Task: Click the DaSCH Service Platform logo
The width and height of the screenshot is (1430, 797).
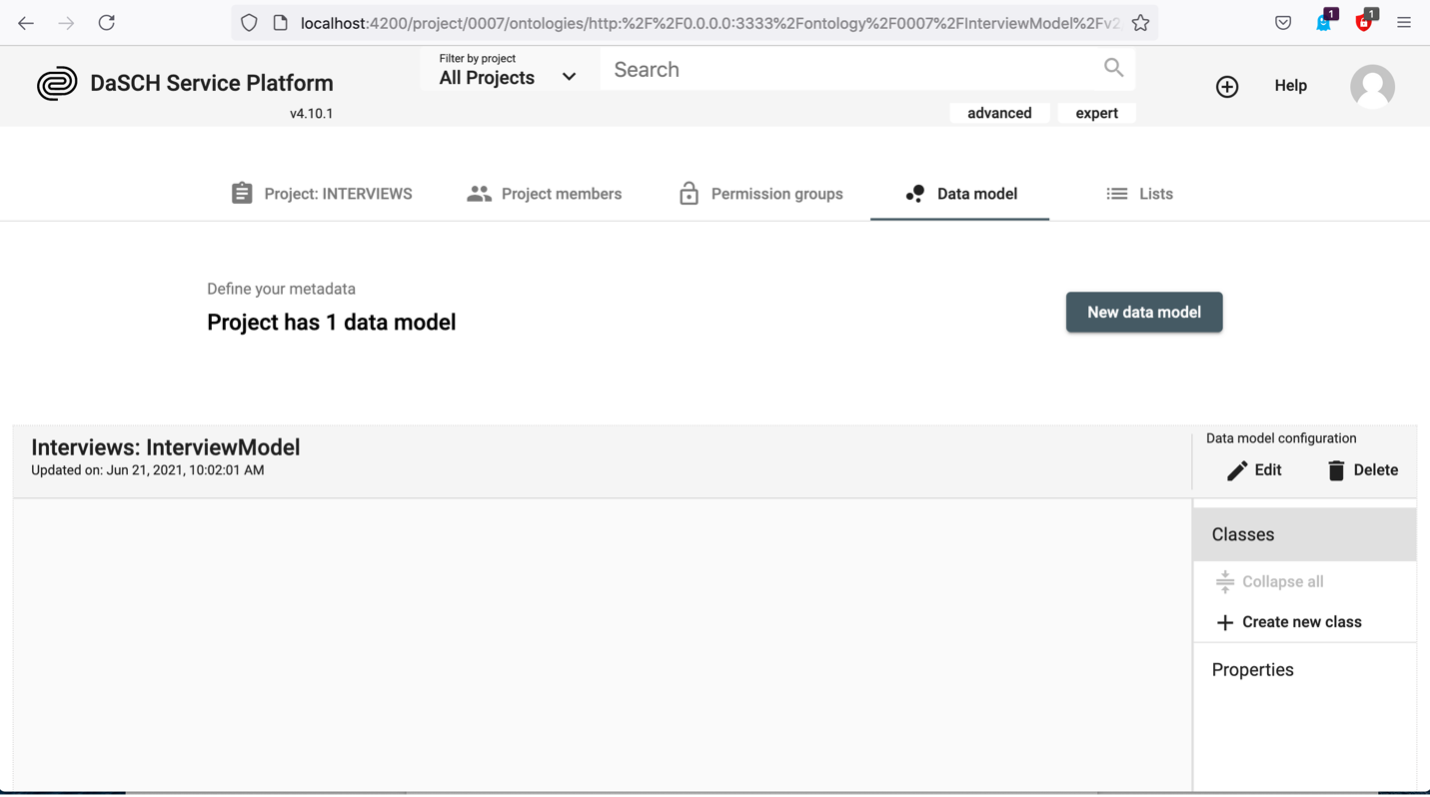Action: click(x=57, y=83)
